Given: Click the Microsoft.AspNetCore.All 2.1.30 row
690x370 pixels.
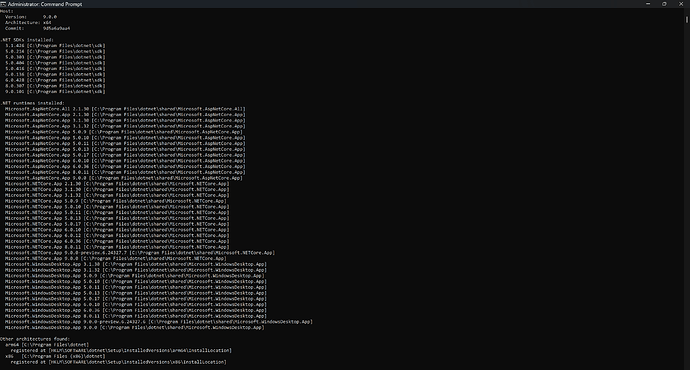Looking at the screenshot, I should [125, 109].
